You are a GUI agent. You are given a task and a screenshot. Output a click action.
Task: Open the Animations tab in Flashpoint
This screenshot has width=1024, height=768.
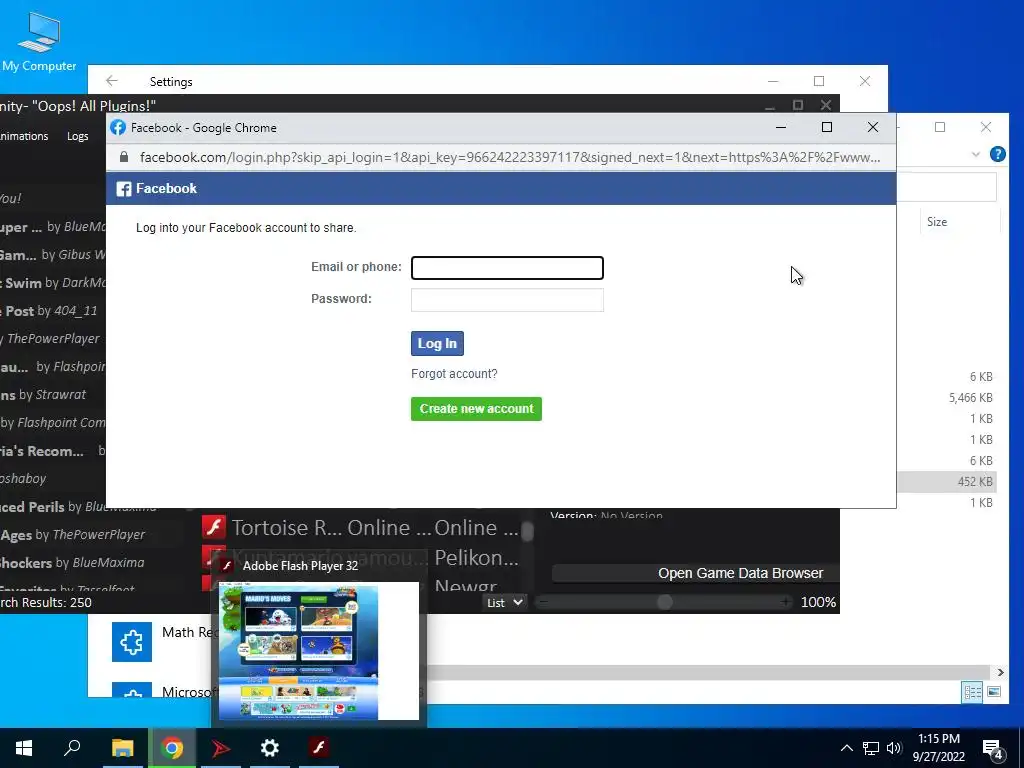pos(24,136)
